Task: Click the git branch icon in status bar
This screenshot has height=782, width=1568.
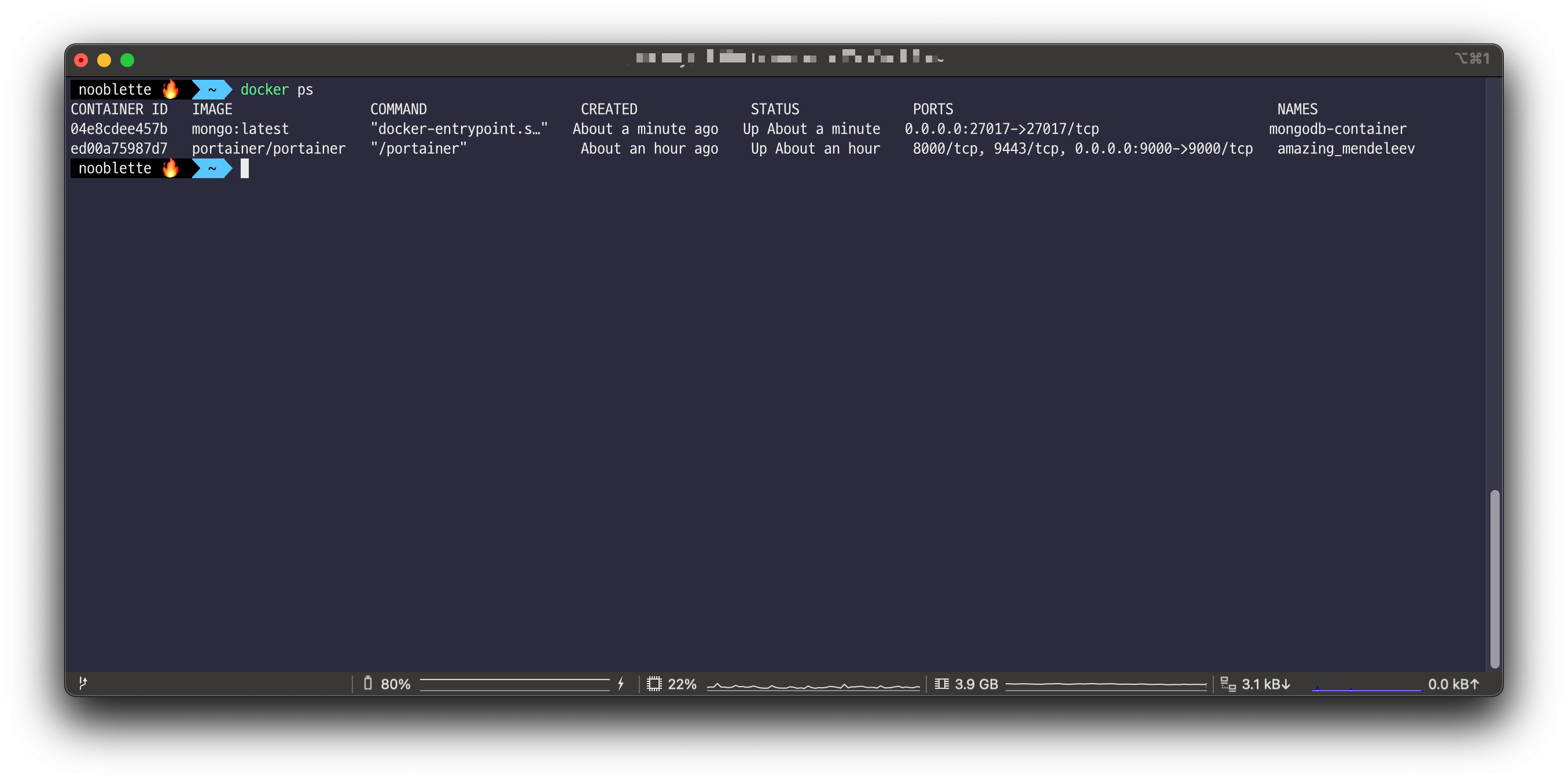Action: tap(83, 684)
